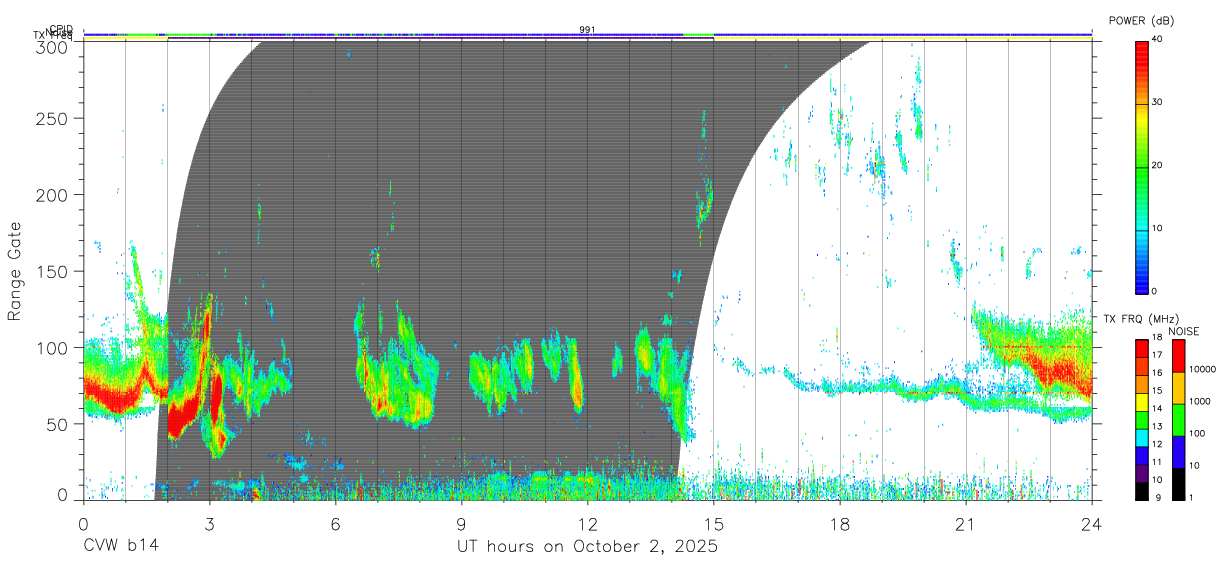Viewport: 1228px width, 567px height.
Task: Click the 3 tick on the UT hours axis
Action: (x=209, y=523)
